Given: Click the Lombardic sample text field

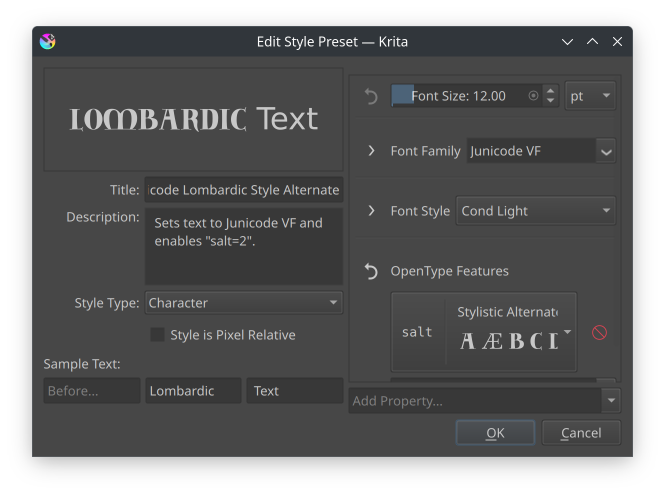Looking at the screenshot, I should [x=193, y=391].
